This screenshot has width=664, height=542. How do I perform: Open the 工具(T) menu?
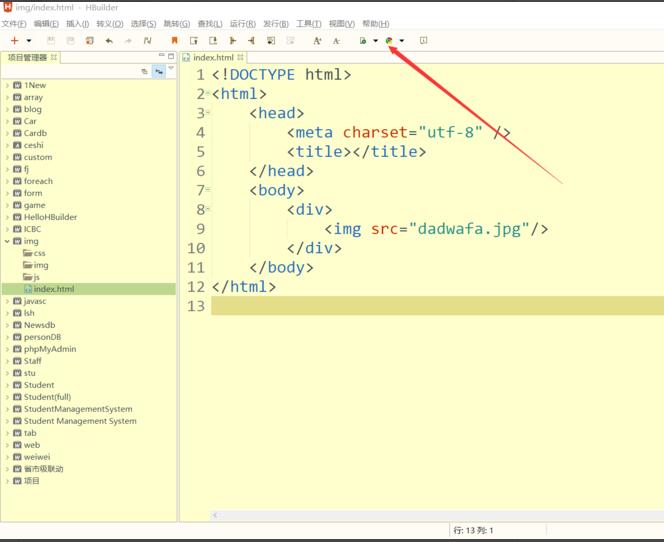point(308,23)
